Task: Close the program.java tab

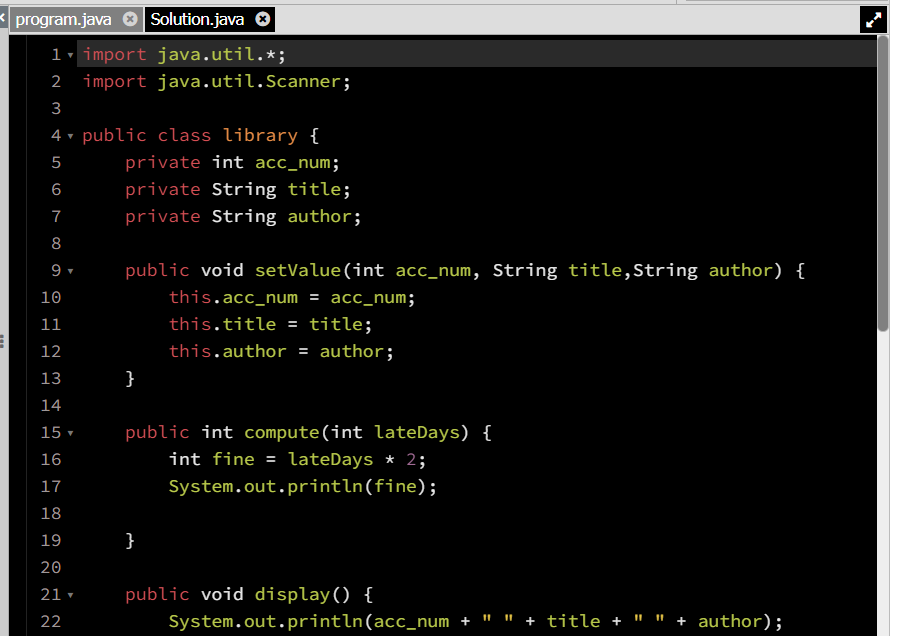Action: point(131,19)
